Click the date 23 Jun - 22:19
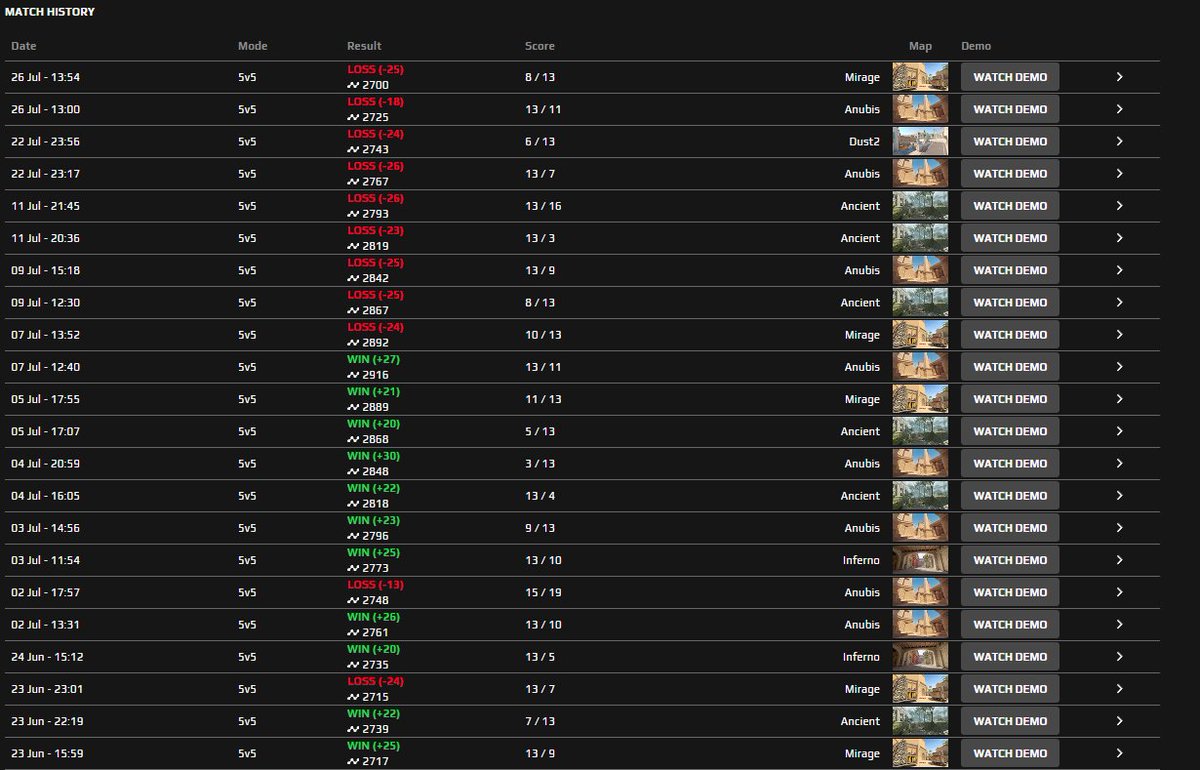Screen dimensions: 1200x770 pos(46,721)
